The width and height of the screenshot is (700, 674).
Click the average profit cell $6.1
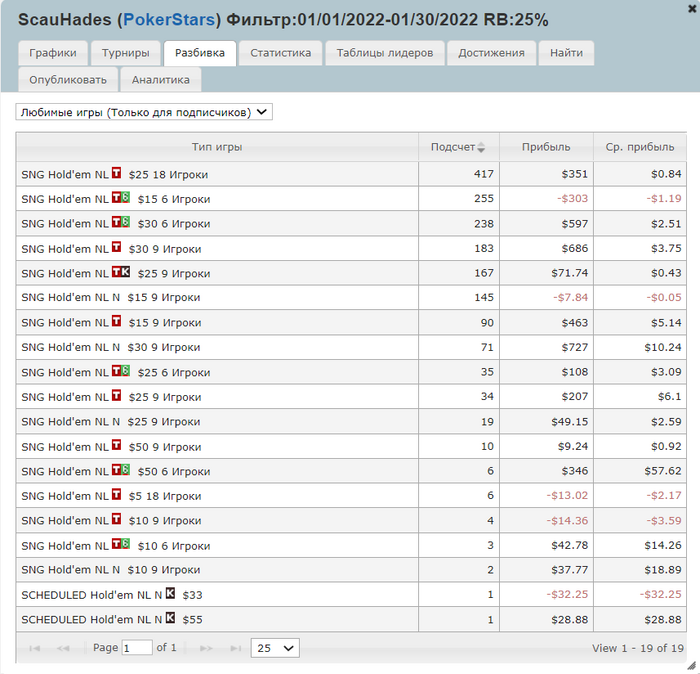pos(640,396)
